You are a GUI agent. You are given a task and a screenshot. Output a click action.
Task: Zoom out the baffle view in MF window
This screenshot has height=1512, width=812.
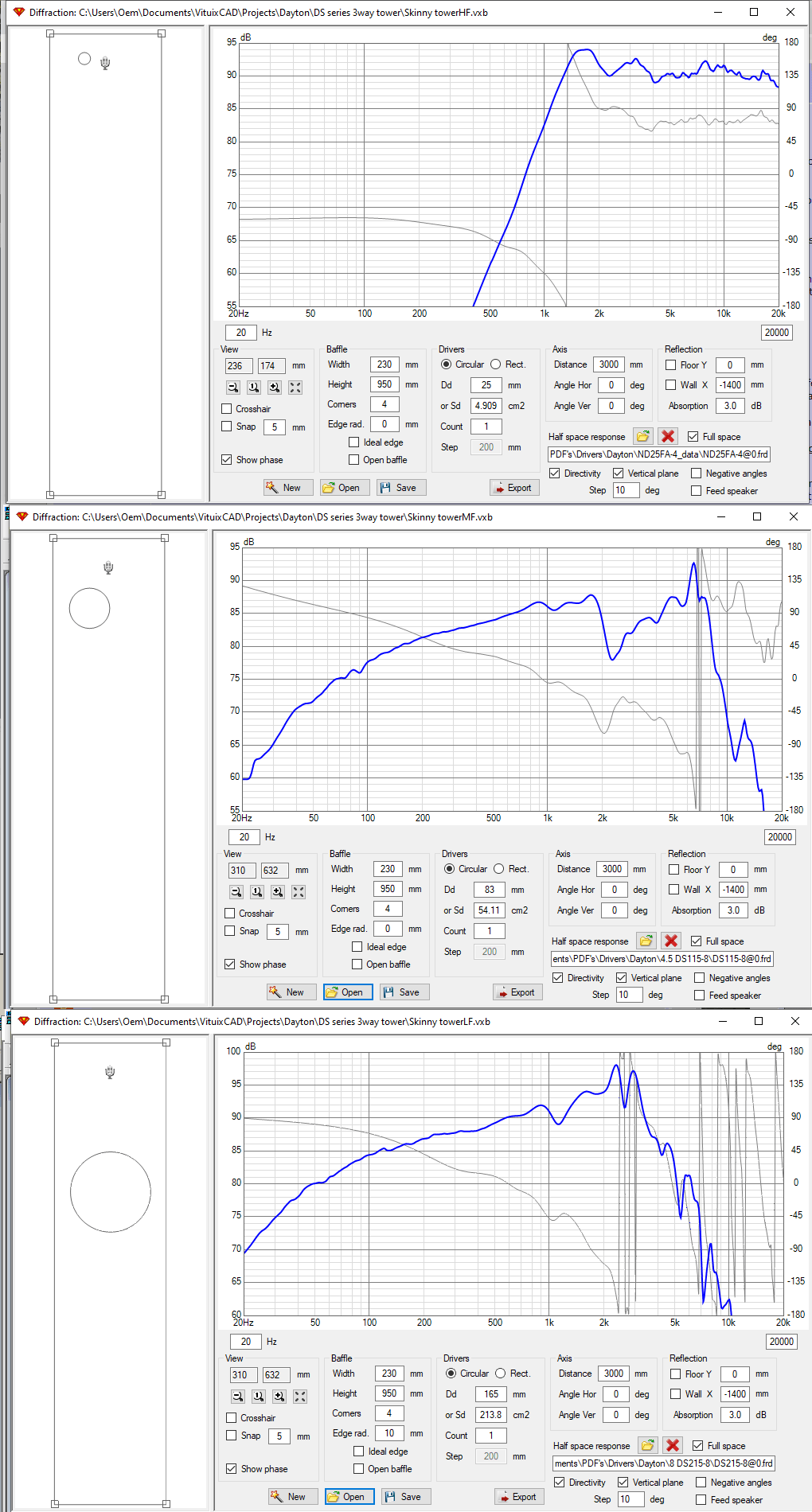[236, 892]
